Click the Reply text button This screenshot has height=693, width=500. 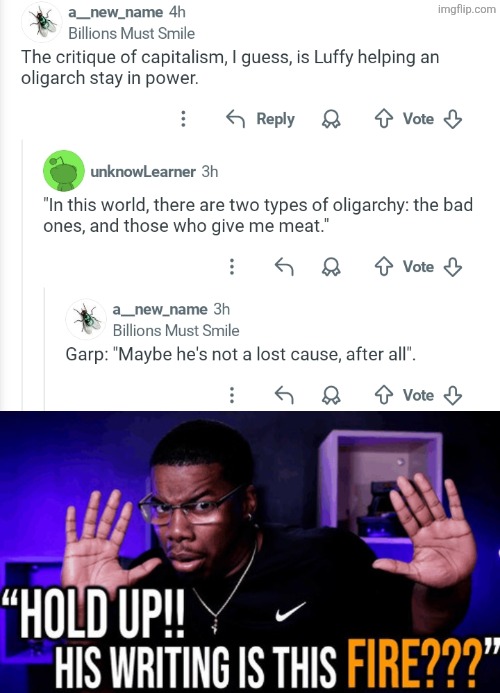pos(275,119)
